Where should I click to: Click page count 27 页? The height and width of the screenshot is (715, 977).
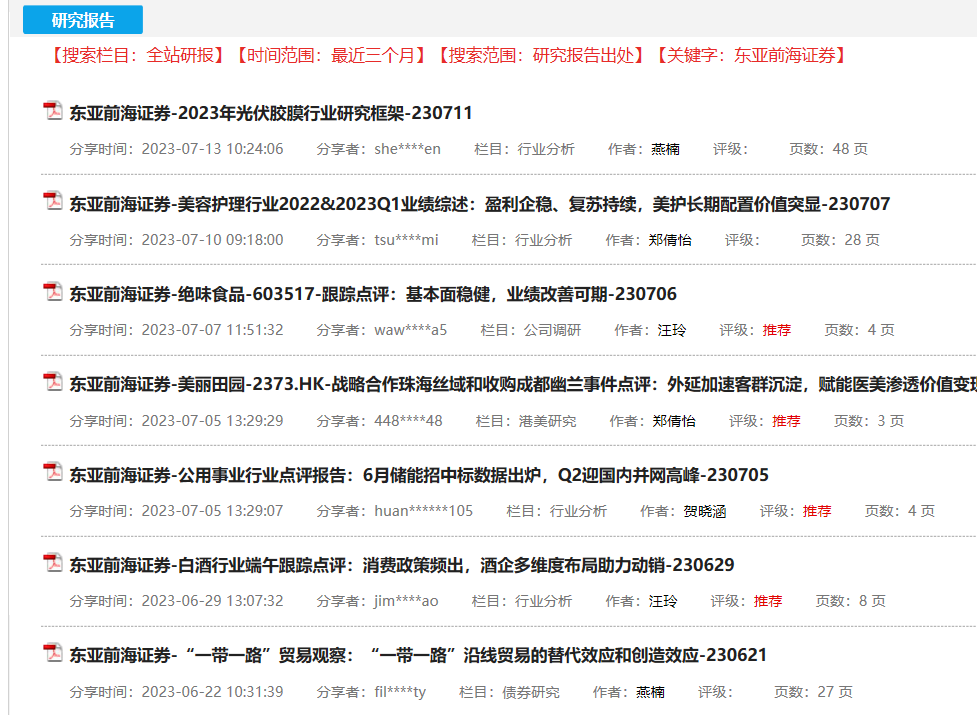pos(836,693)
